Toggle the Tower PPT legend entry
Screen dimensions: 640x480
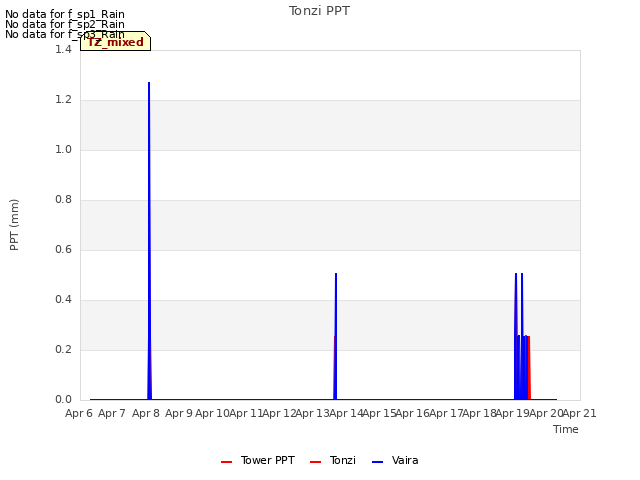(x=258, y=460)
